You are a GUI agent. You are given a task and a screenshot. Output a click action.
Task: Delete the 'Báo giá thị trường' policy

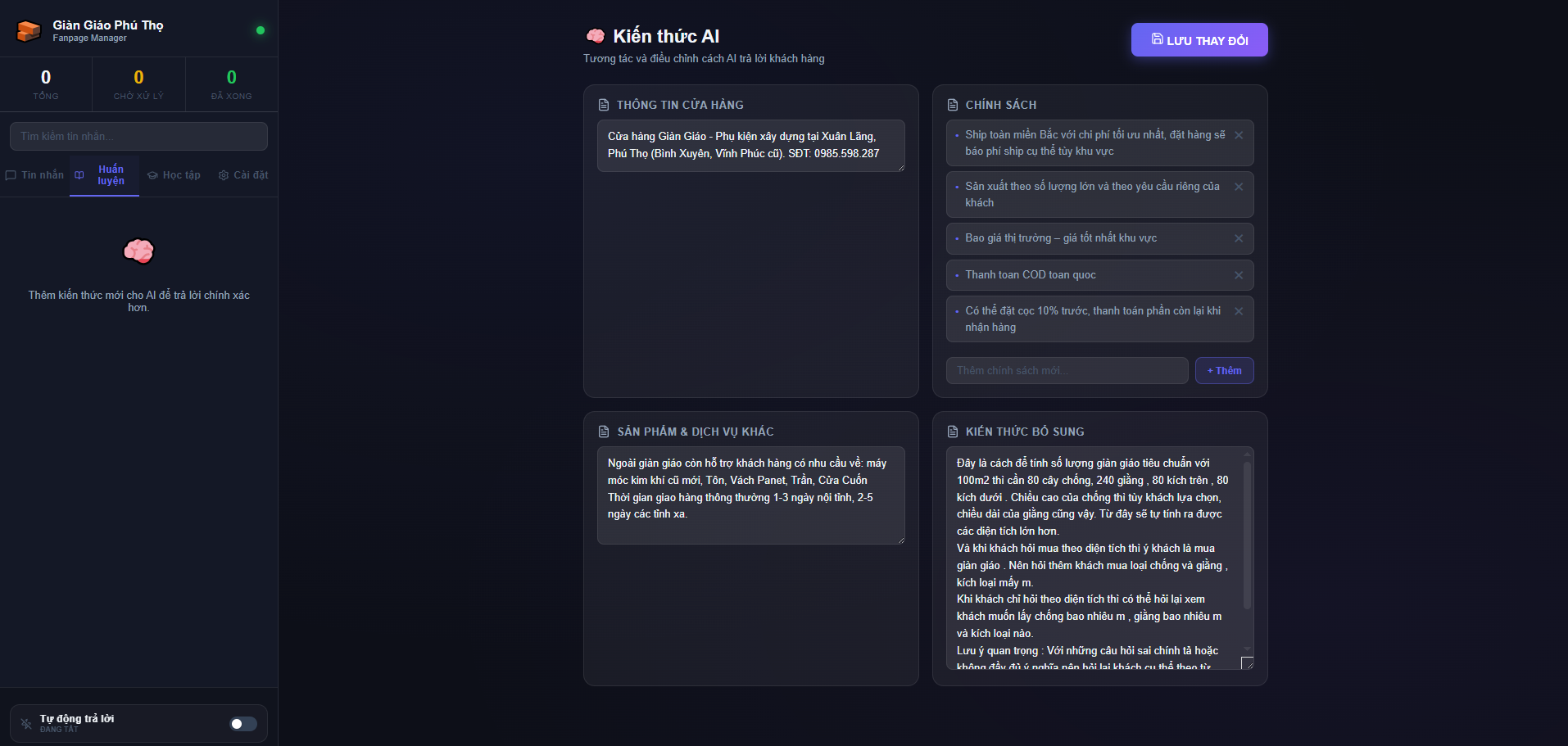click(x=1239, y=238)
